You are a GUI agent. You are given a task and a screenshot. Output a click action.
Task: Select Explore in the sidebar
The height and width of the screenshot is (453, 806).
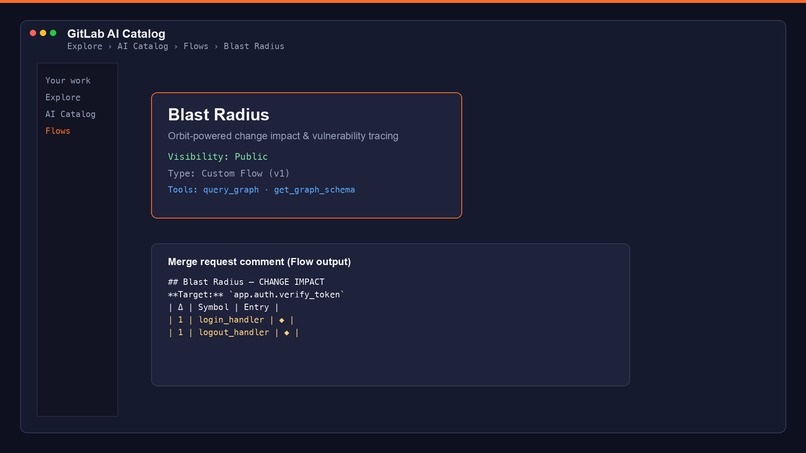point(63,97)
